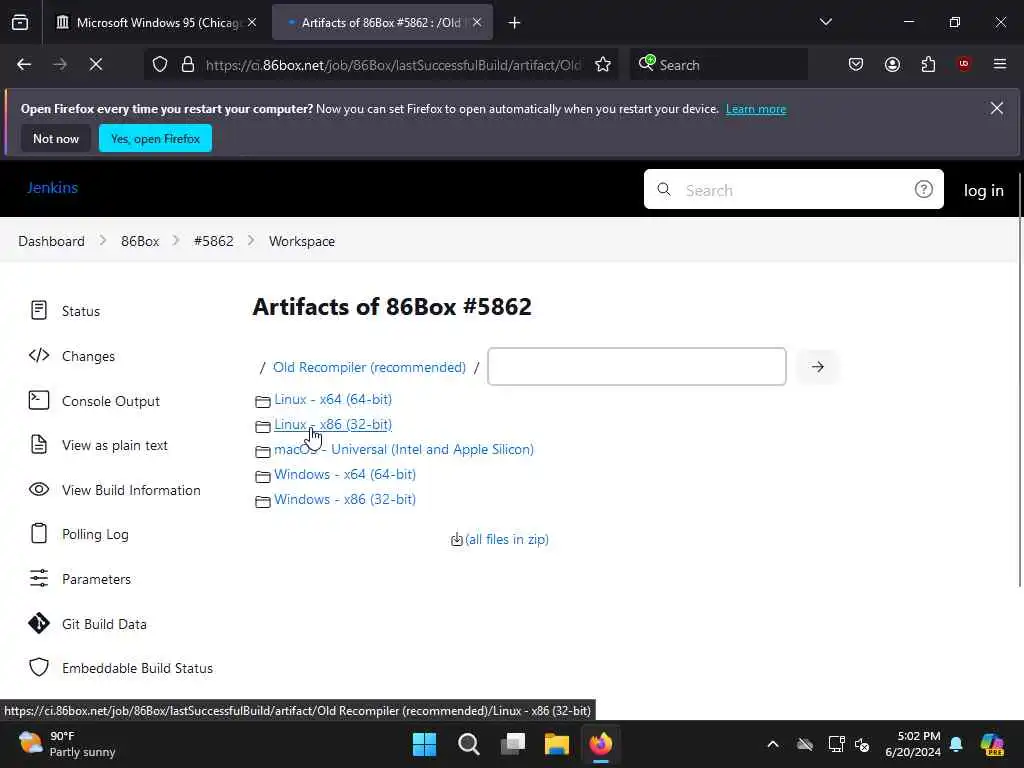
Task: Dismiss the Firefox notification bar
Action: coord(997,108)
